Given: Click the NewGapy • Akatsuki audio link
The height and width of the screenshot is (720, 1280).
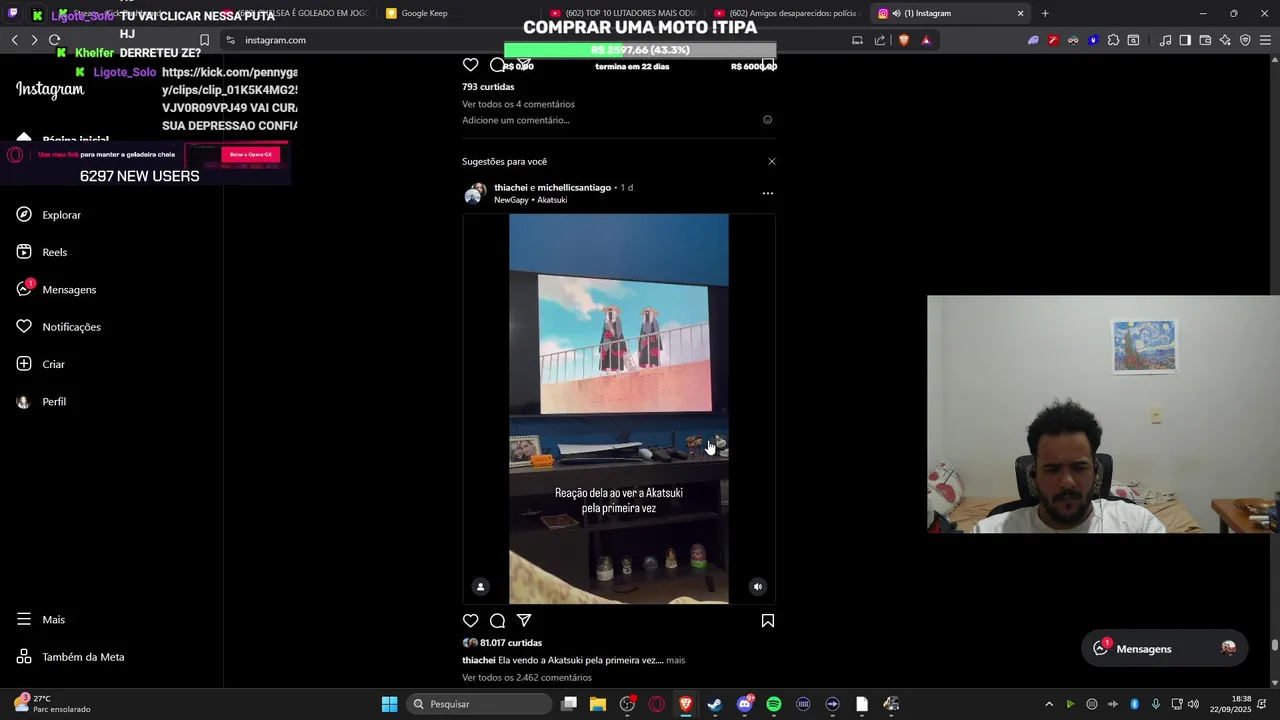Looking at the screenshot, I should click(x=530, y=200).
